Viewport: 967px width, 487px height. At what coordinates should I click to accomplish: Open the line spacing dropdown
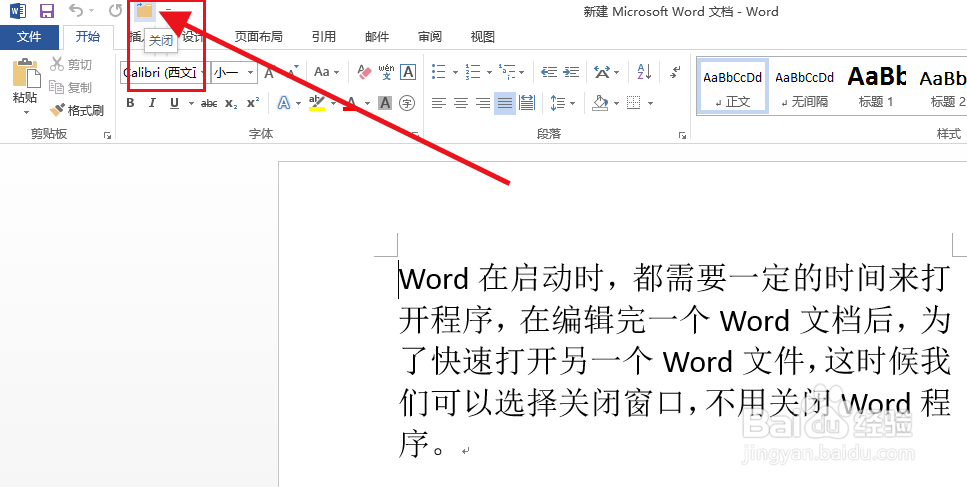pyautogui.click(x=562, y=103)
